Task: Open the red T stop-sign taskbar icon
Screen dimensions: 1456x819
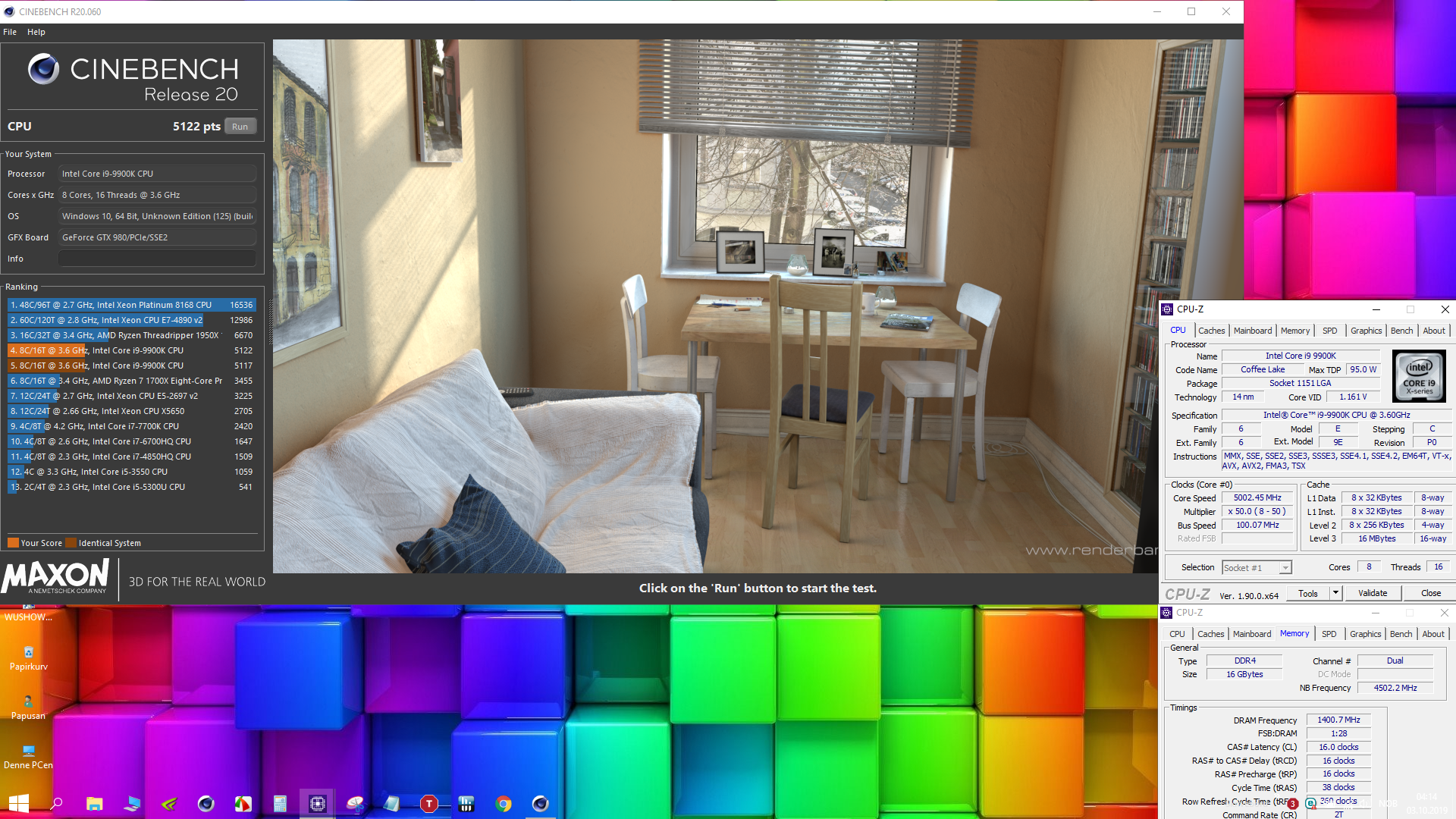Action: point(428,803)
